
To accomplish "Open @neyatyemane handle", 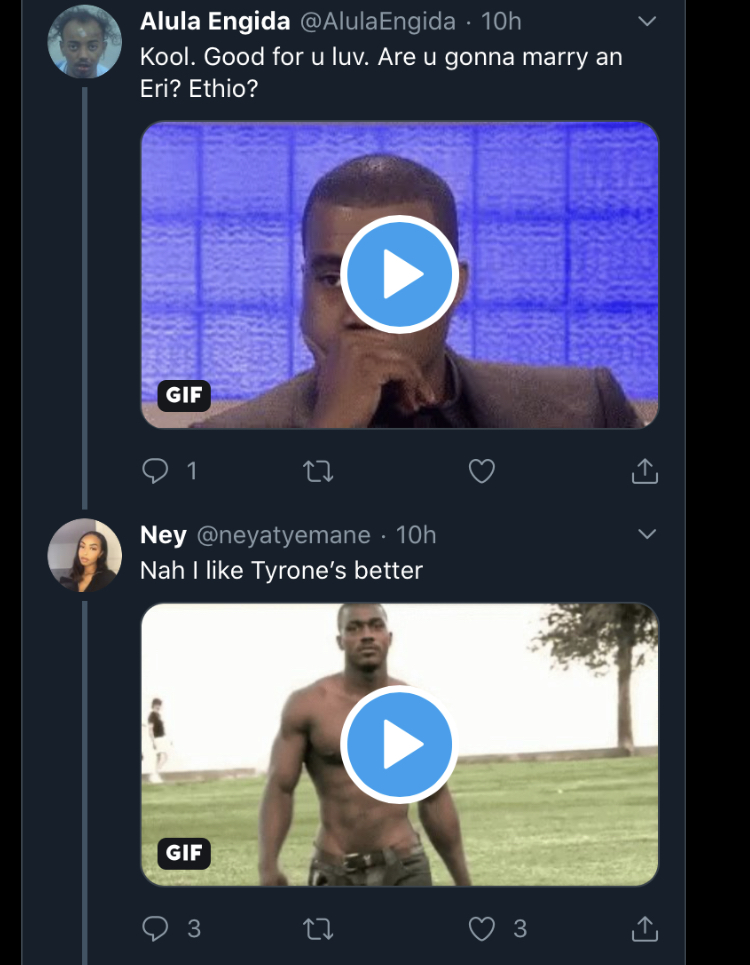I will tap(283, 535).
